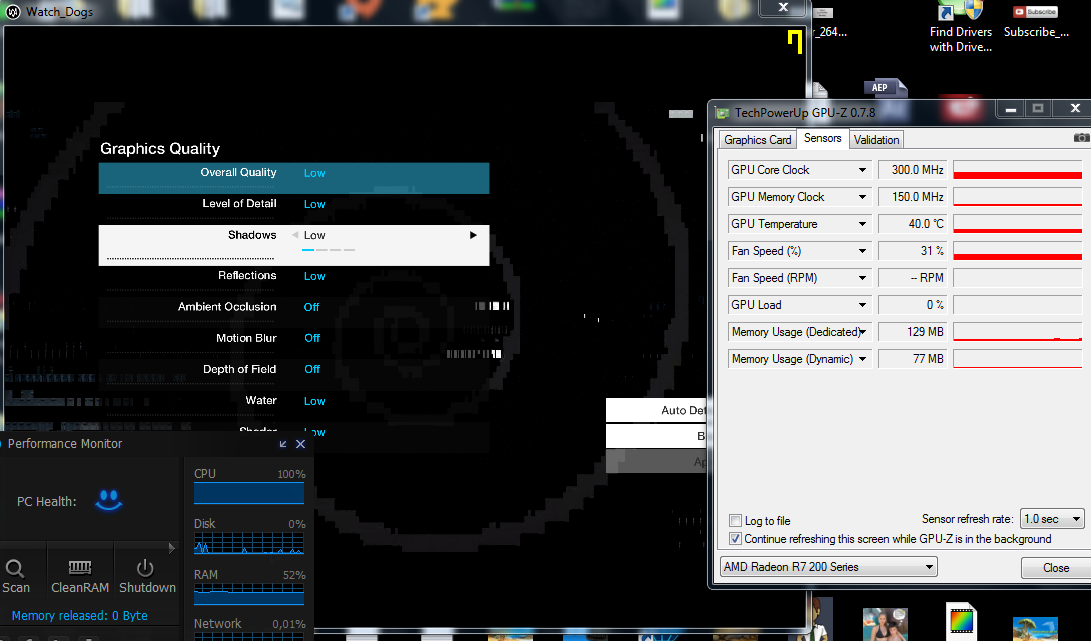Switch to the Validation tab
Viewport: 1091px width, 641px height.
877,139
